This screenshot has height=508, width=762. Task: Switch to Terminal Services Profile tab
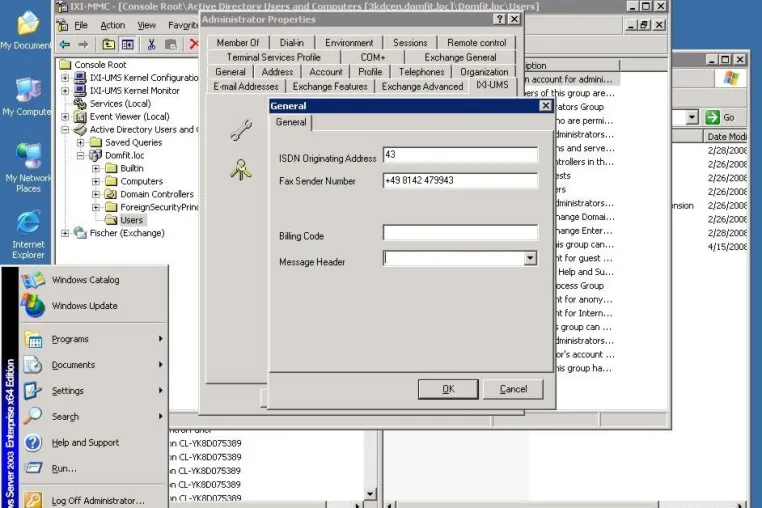point(274,57)
